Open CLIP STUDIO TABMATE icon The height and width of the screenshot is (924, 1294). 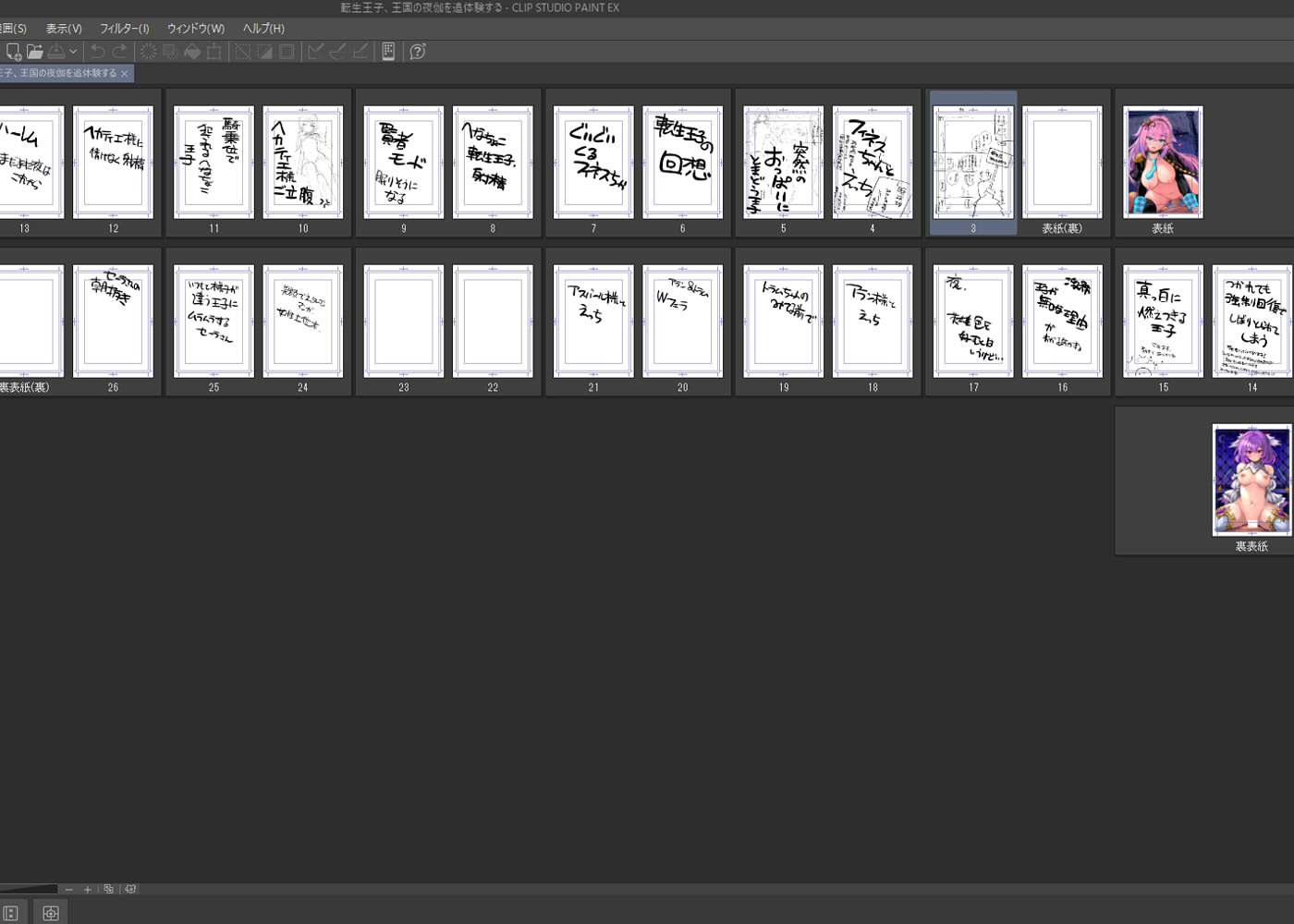[x=388, y=52]
